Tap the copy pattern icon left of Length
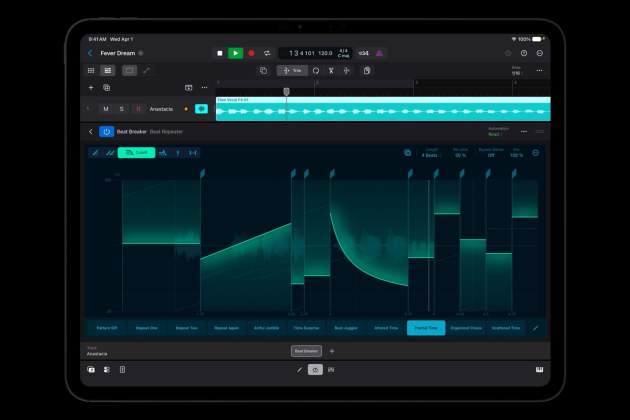This screenshot has width=630, height=420. coord(407,153)
